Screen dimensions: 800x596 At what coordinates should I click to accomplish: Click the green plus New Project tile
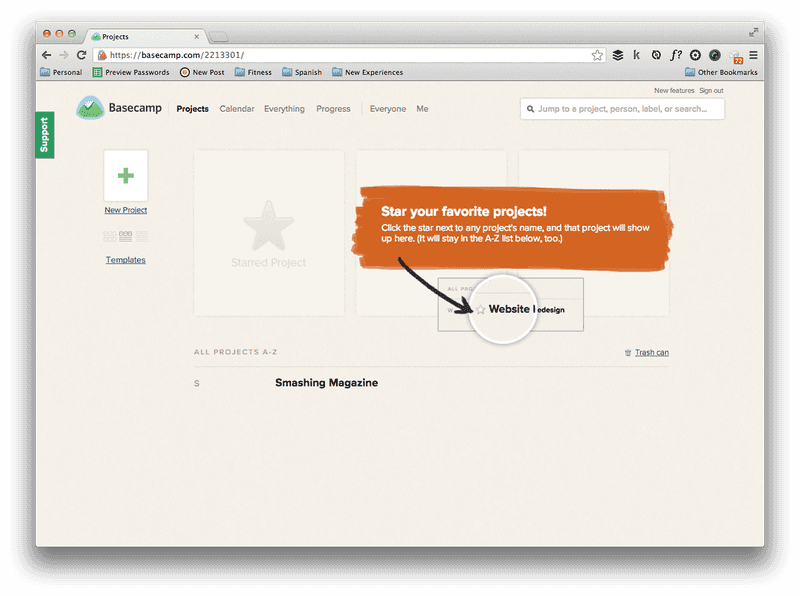126,176
